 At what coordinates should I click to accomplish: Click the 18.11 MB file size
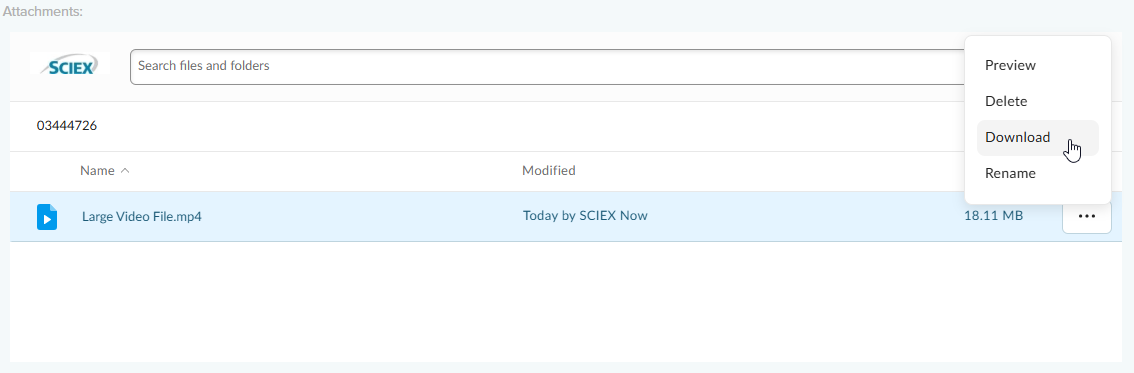coord(993,215)
